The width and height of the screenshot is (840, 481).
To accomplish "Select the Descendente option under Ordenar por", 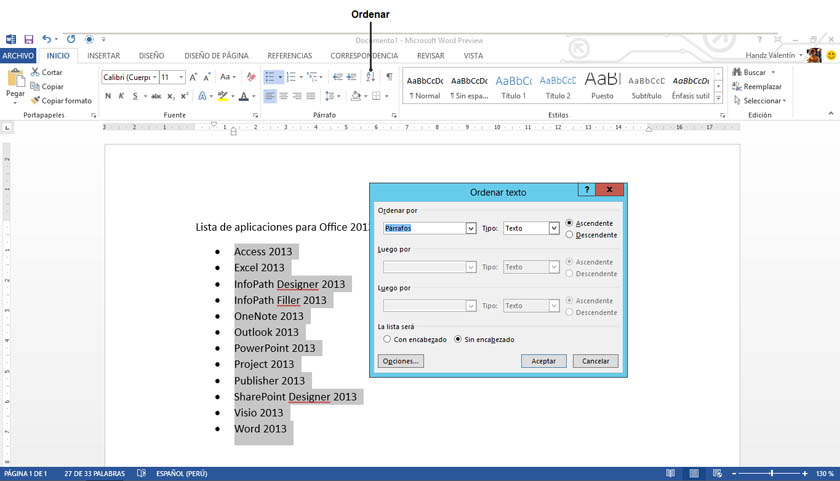I will pos(570,235).
